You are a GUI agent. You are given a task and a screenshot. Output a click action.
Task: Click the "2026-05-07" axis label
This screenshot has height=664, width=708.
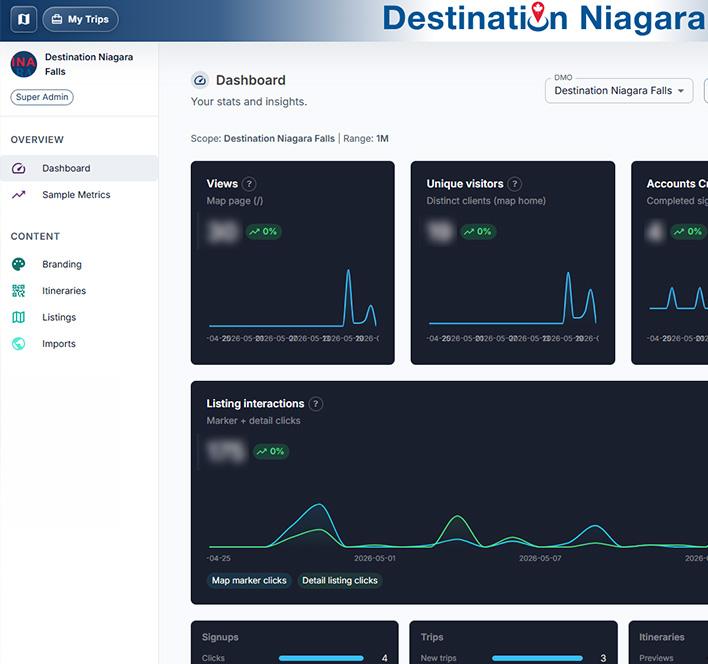540,559
